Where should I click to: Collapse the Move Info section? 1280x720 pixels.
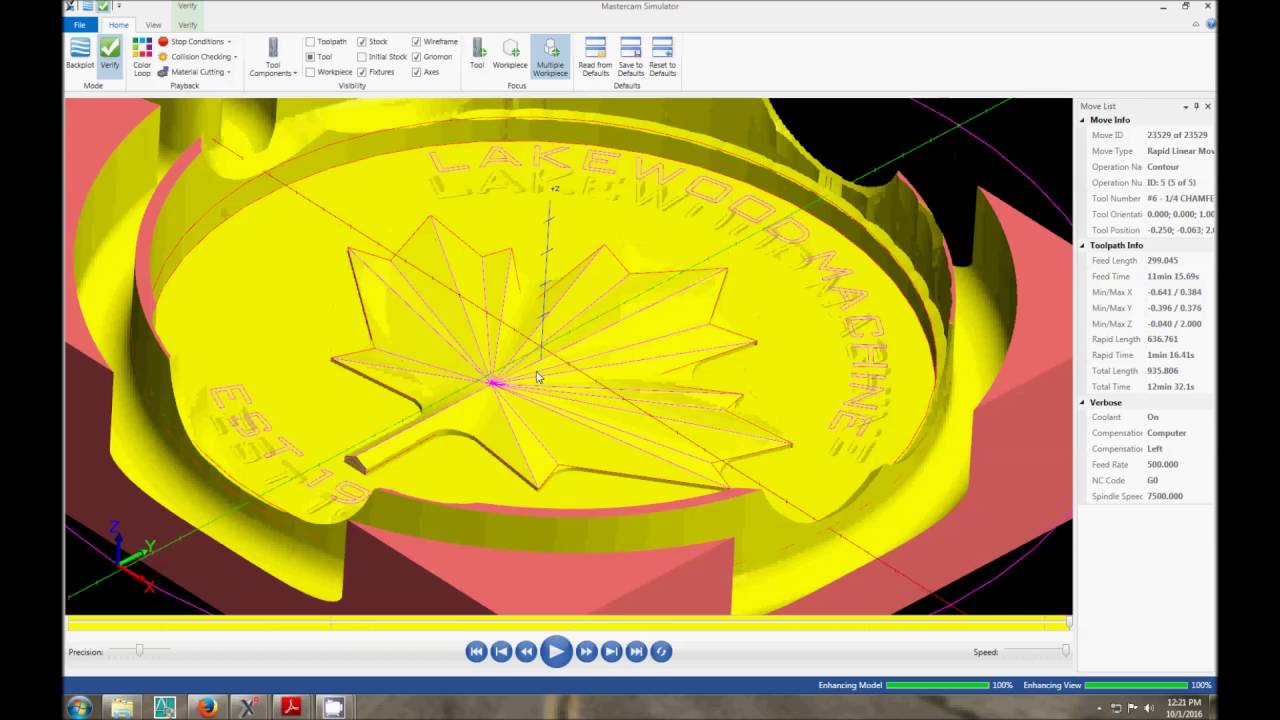[x=1082, y=120]
